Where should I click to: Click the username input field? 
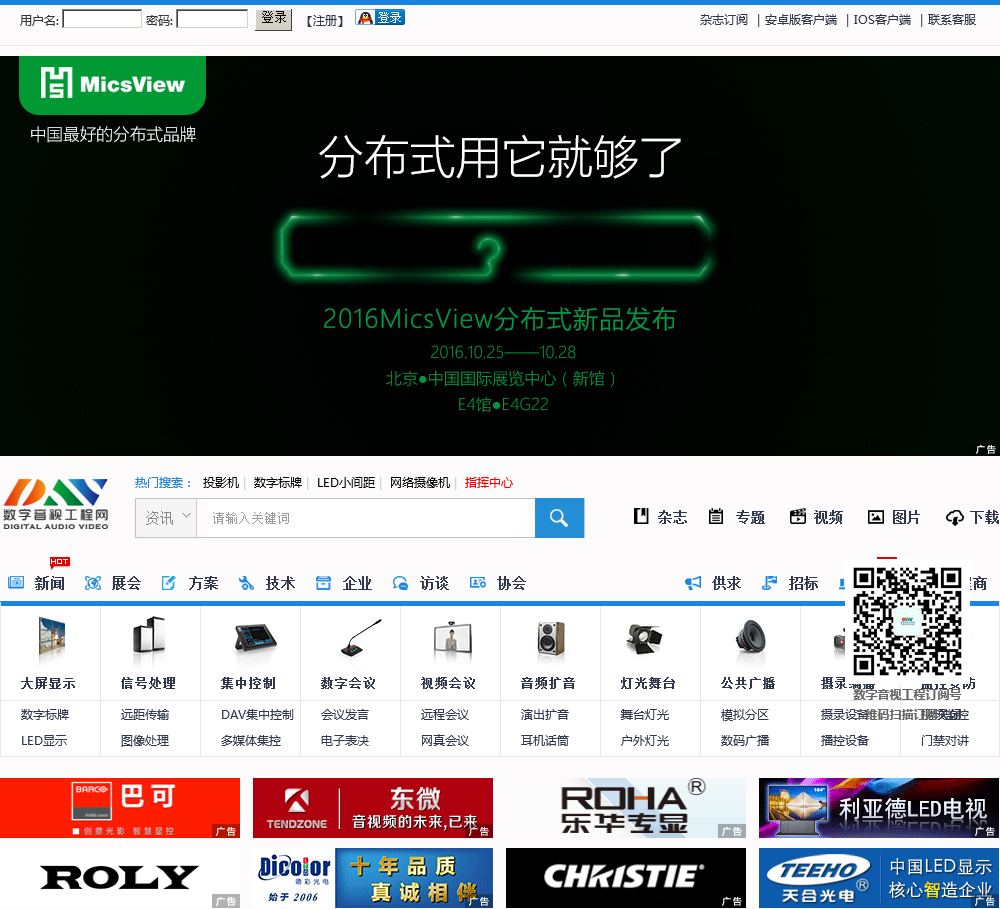(x=102, y=19)
